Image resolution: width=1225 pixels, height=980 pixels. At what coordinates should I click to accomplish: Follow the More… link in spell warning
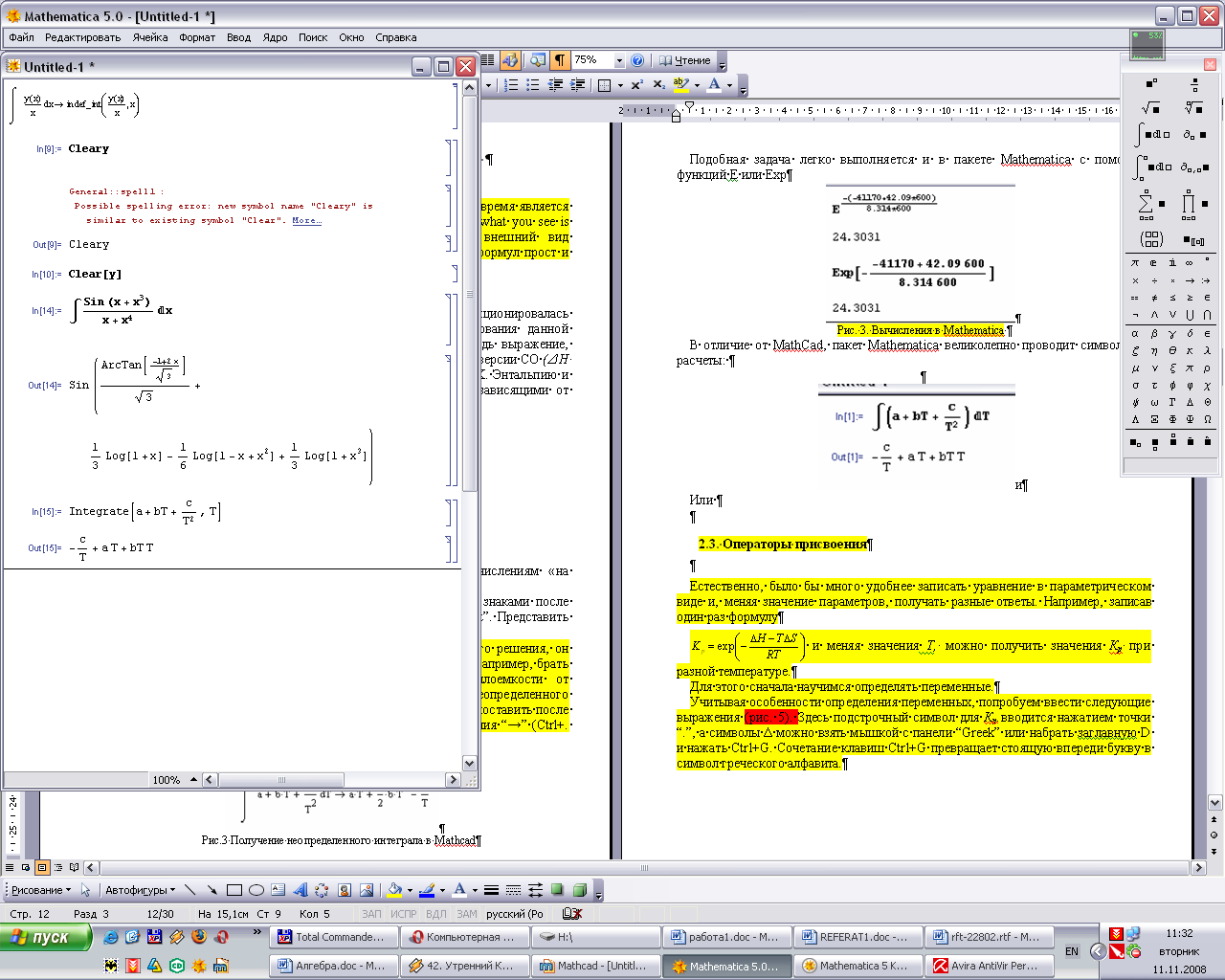[x=306, y=220]
